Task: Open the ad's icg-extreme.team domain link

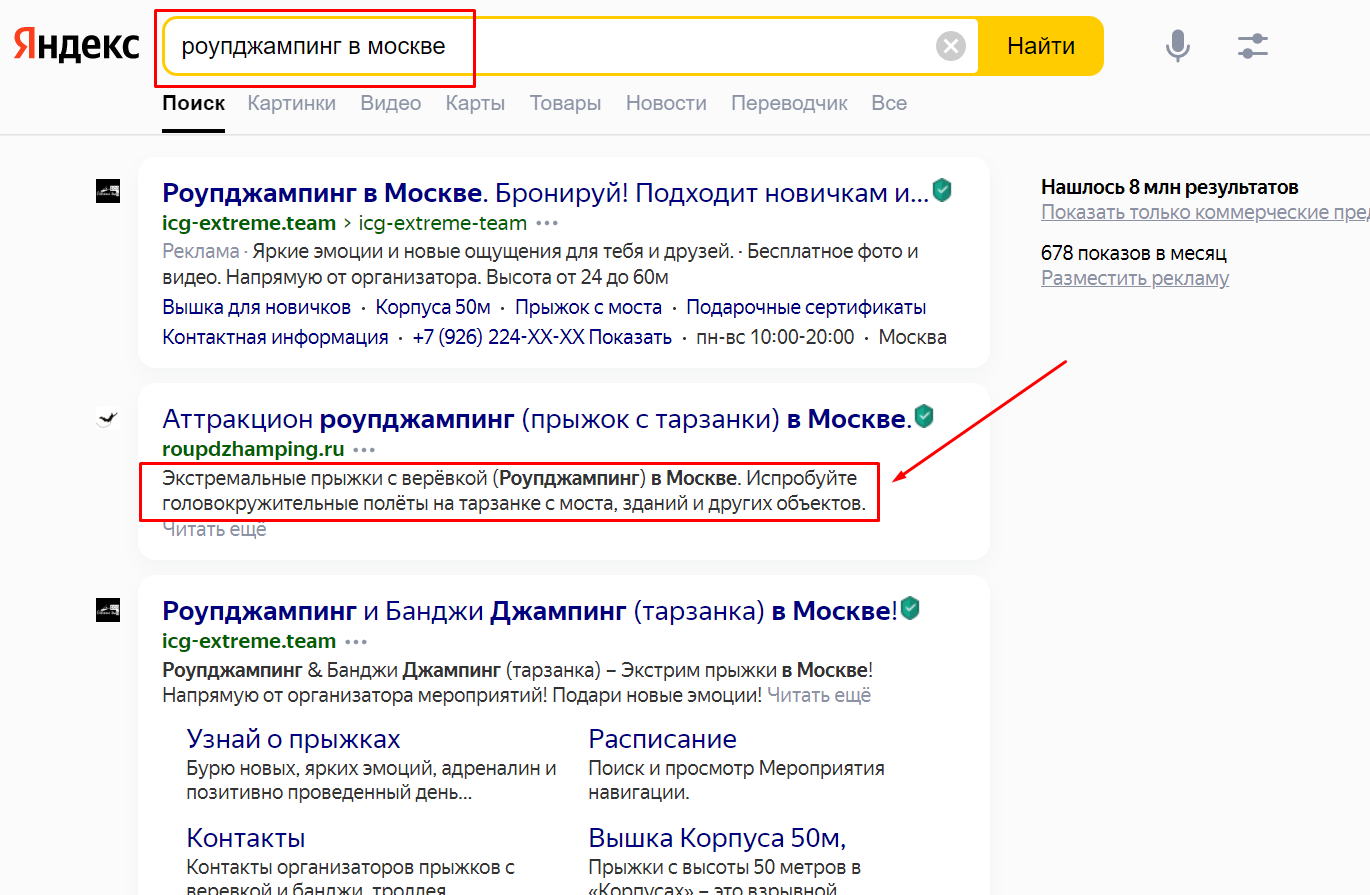Action: point(249,222)
